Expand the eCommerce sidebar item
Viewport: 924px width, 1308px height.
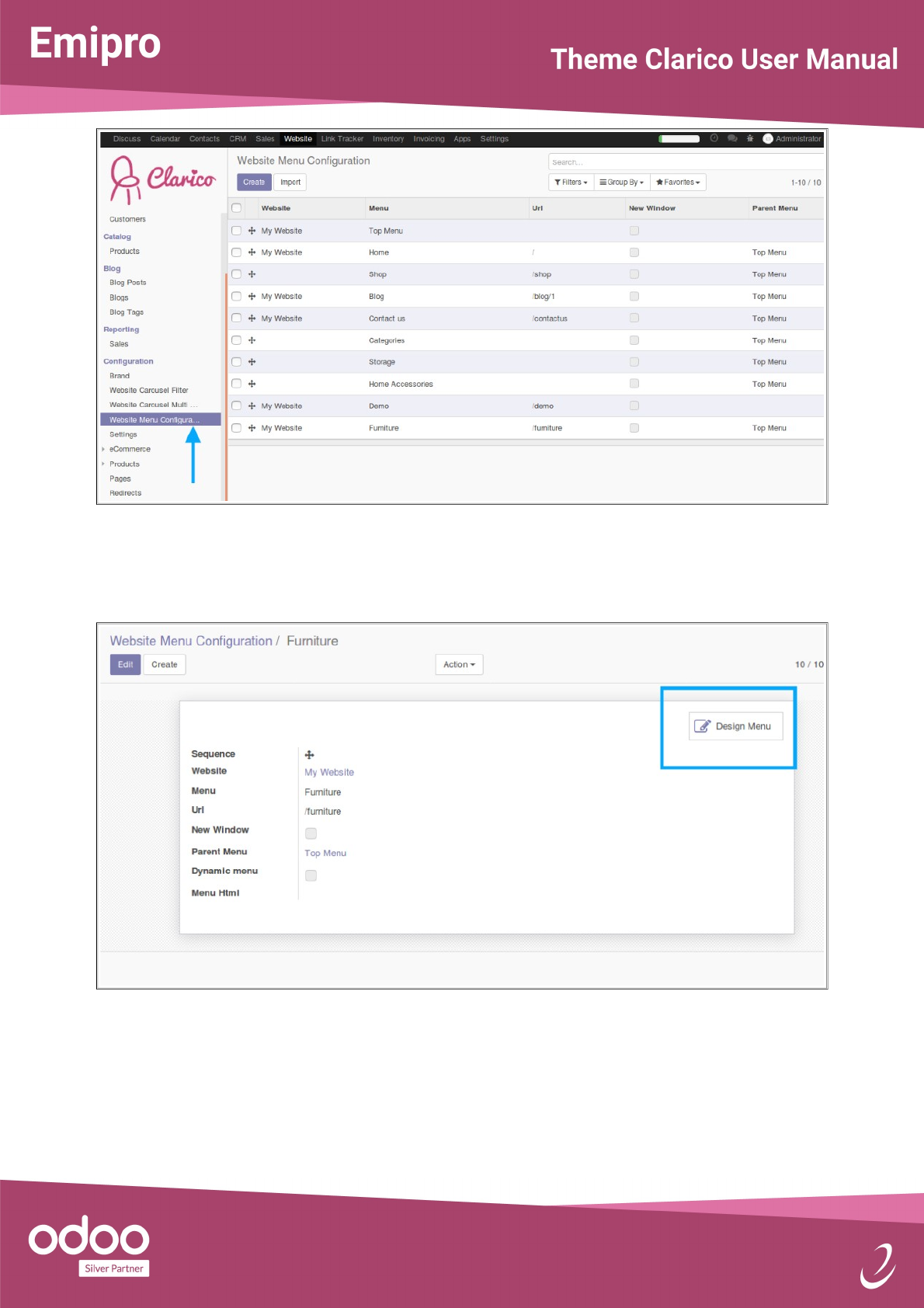[x=130, y=449]
